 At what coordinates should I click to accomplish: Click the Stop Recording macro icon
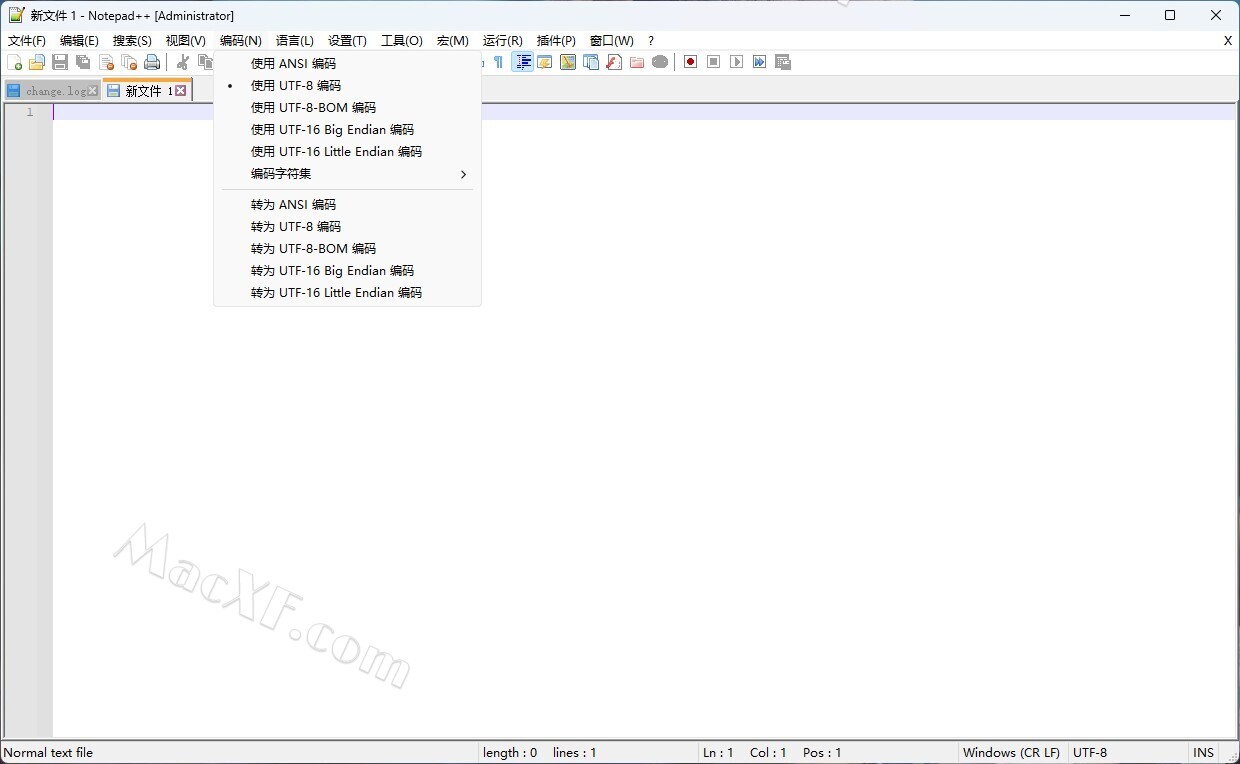(713, 62)
